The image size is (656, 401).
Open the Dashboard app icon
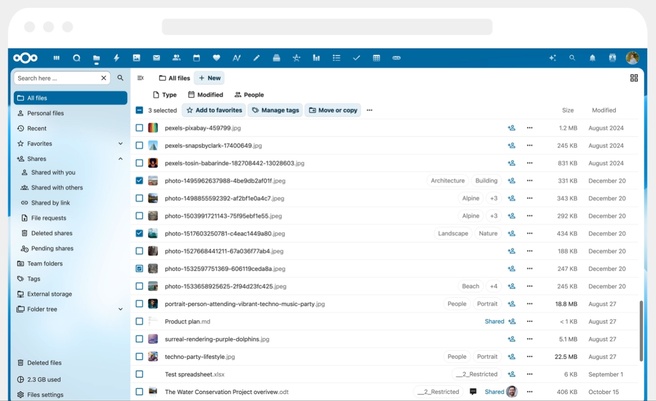point(56,58)
